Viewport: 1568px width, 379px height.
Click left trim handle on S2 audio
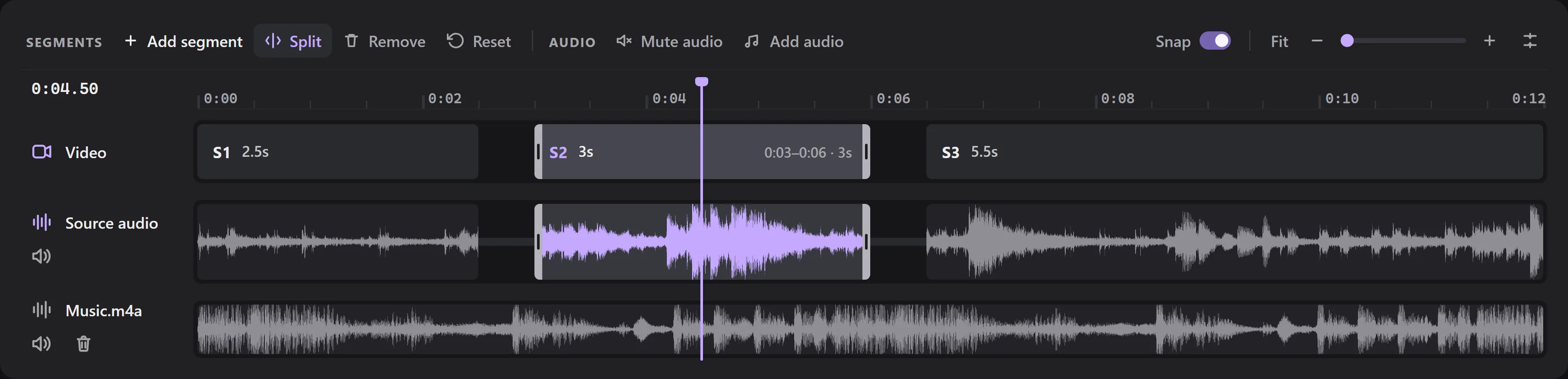[x=538, y=241]
